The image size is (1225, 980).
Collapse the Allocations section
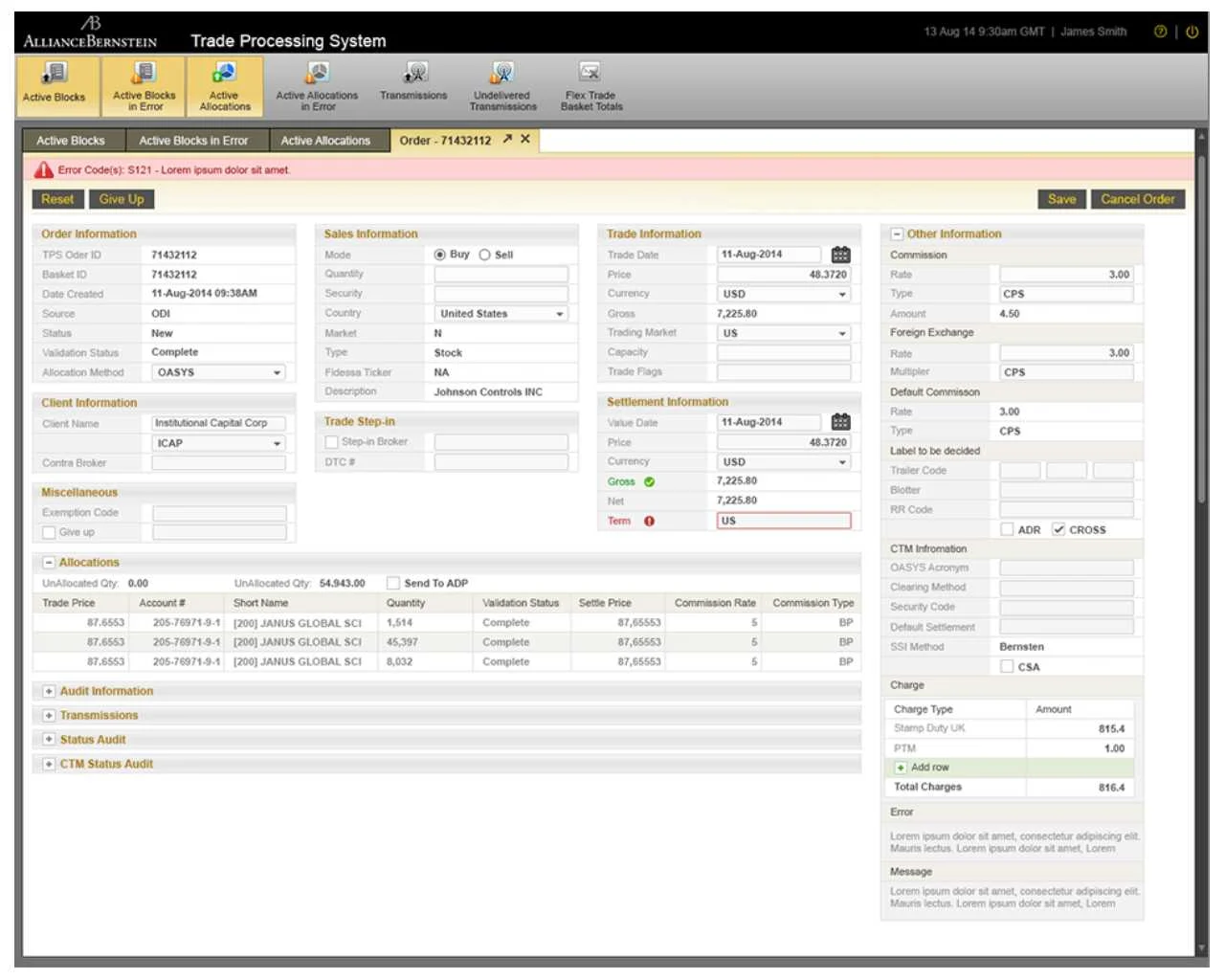[49, 563]
